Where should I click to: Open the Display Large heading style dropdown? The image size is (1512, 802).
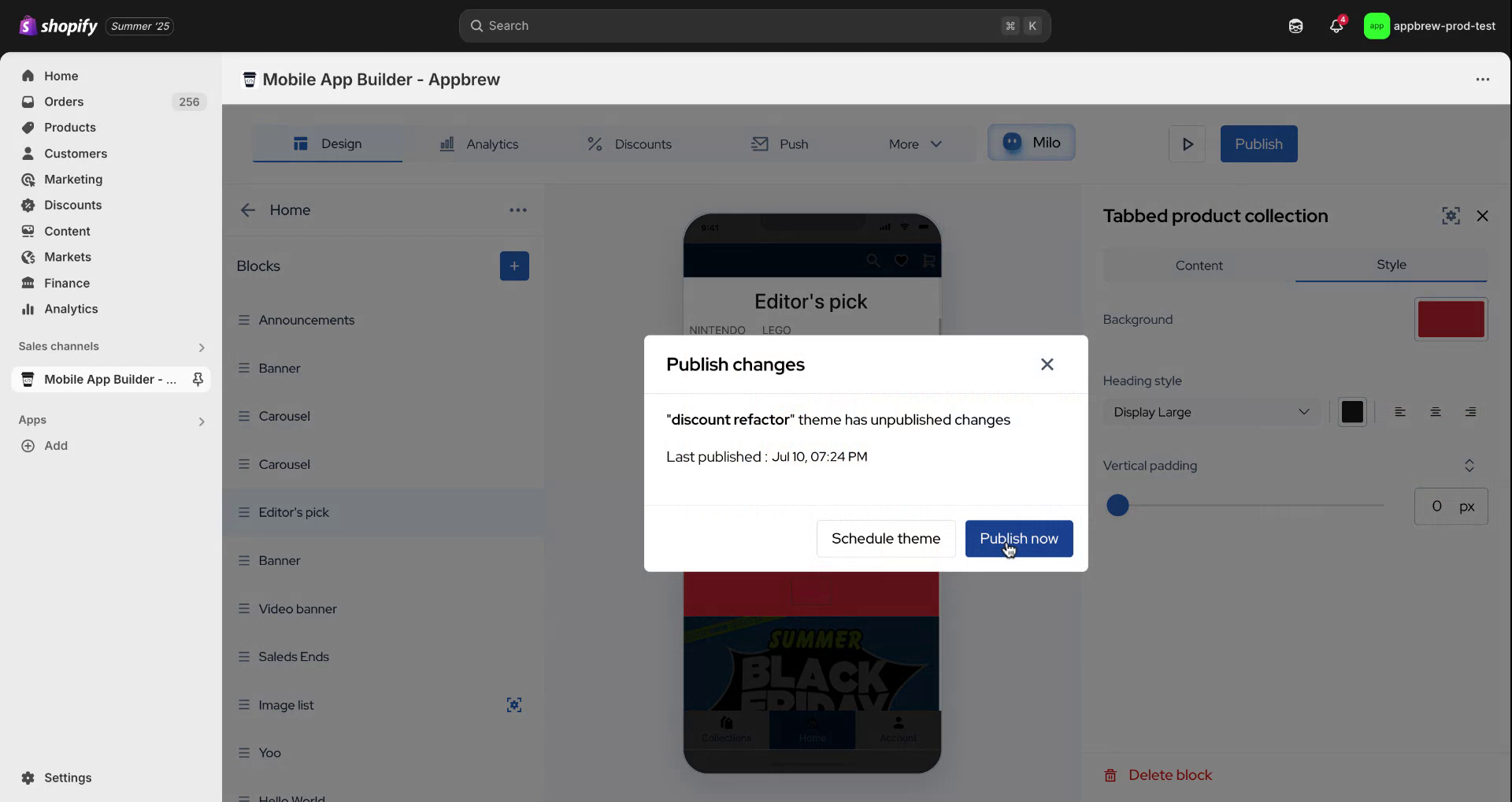pyautogui.click(x=1211, y=412)
